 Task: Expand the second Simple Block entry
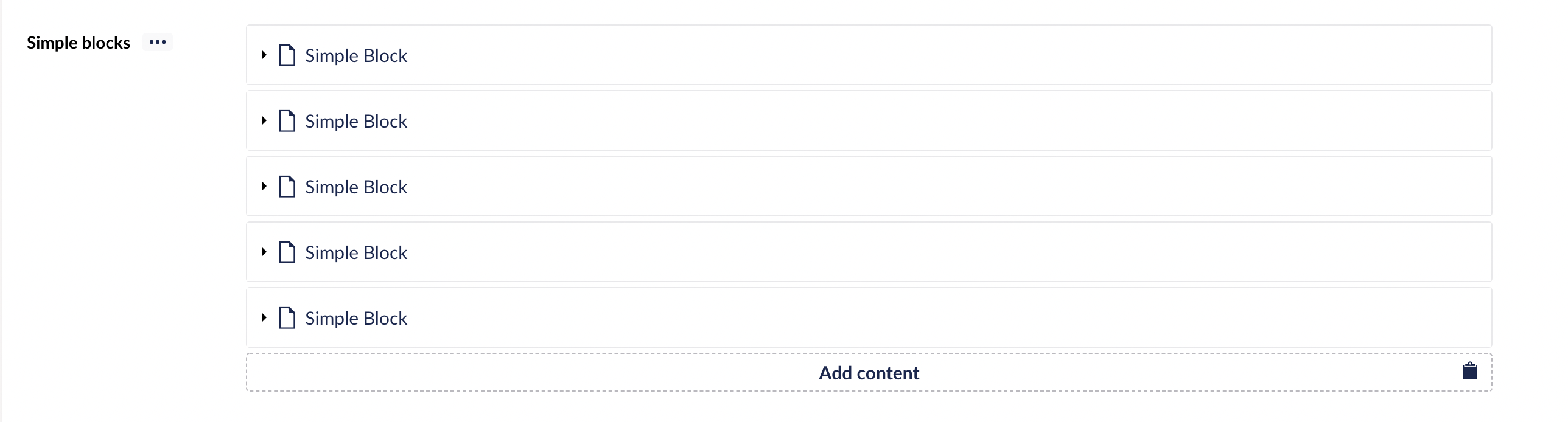coord(264,121)
